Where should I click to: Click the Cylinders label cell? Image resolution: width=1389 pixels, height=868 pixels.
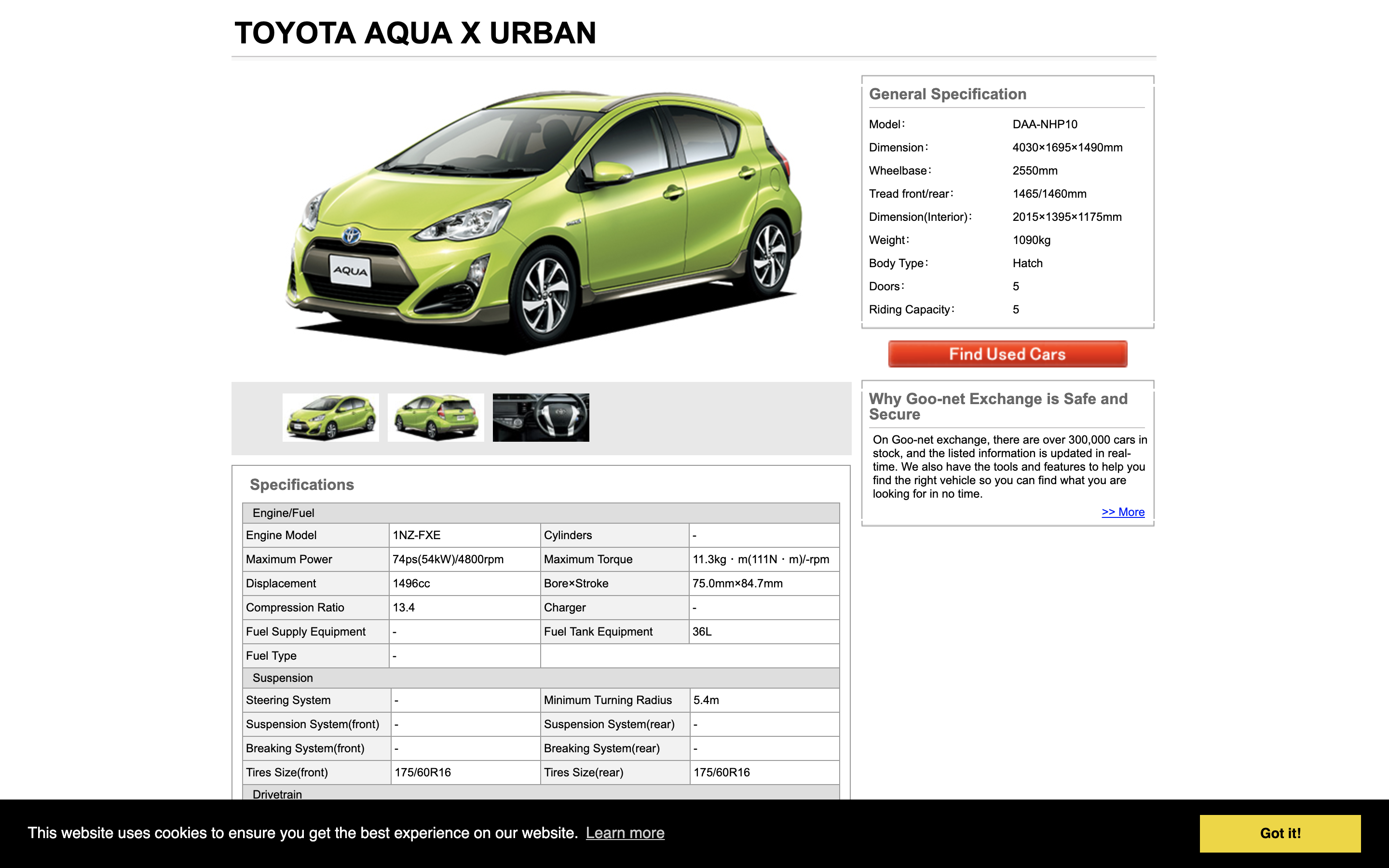coord(614,535)
